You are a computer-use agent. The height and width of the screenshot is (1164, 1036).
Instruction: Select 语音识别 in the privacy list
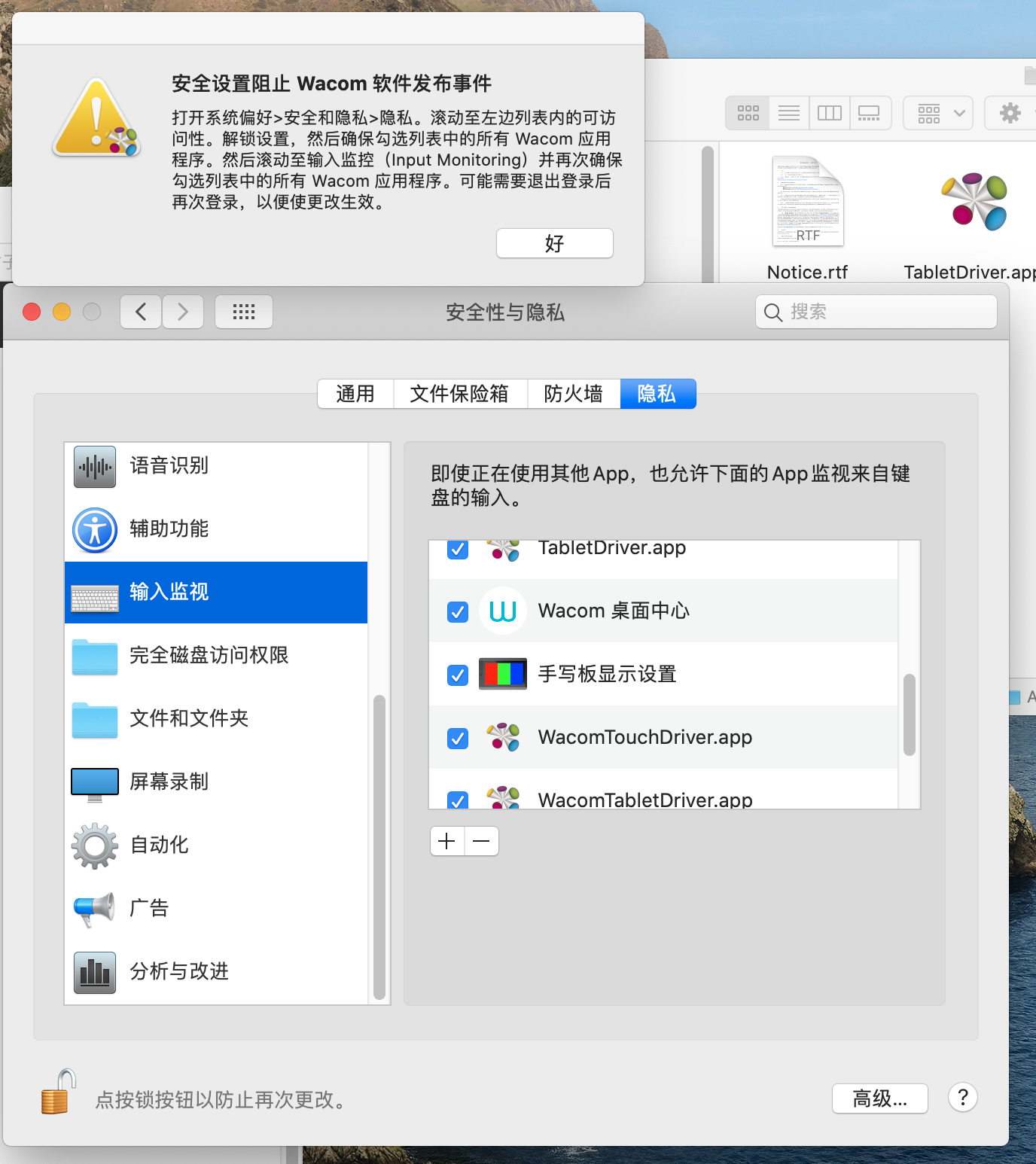click(x=216, y=467)
